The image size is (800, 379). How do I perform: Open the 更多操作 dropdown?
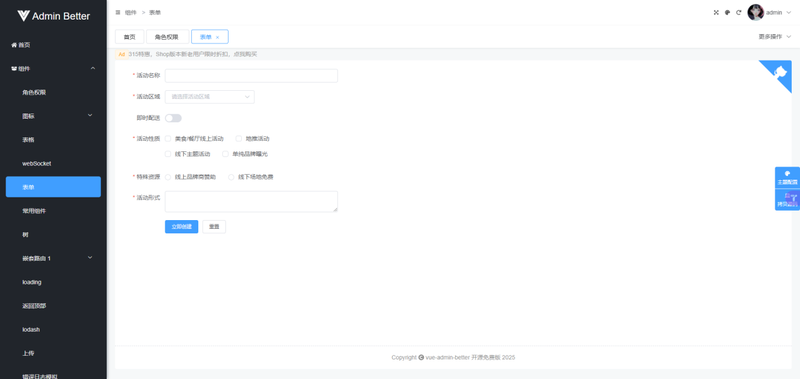pyautogui.click(x=774, y=37)
